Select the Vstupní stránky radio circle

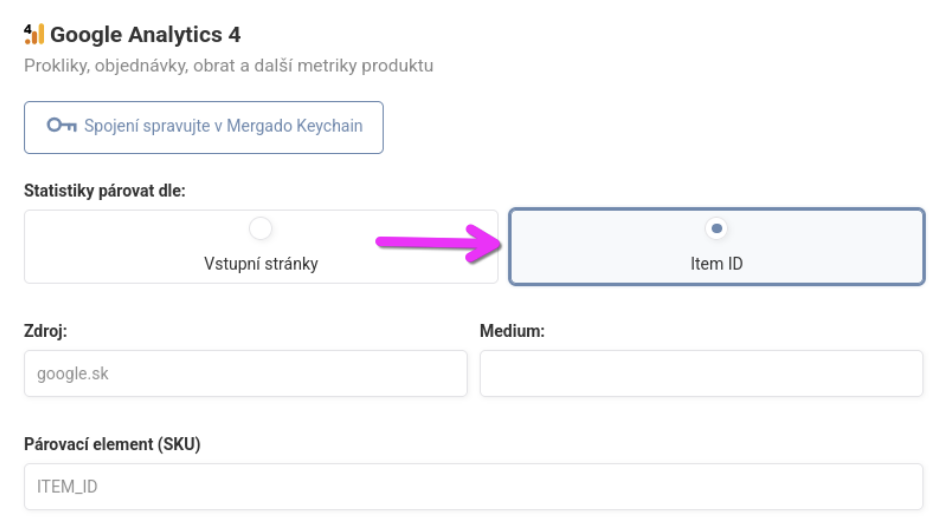261,229
